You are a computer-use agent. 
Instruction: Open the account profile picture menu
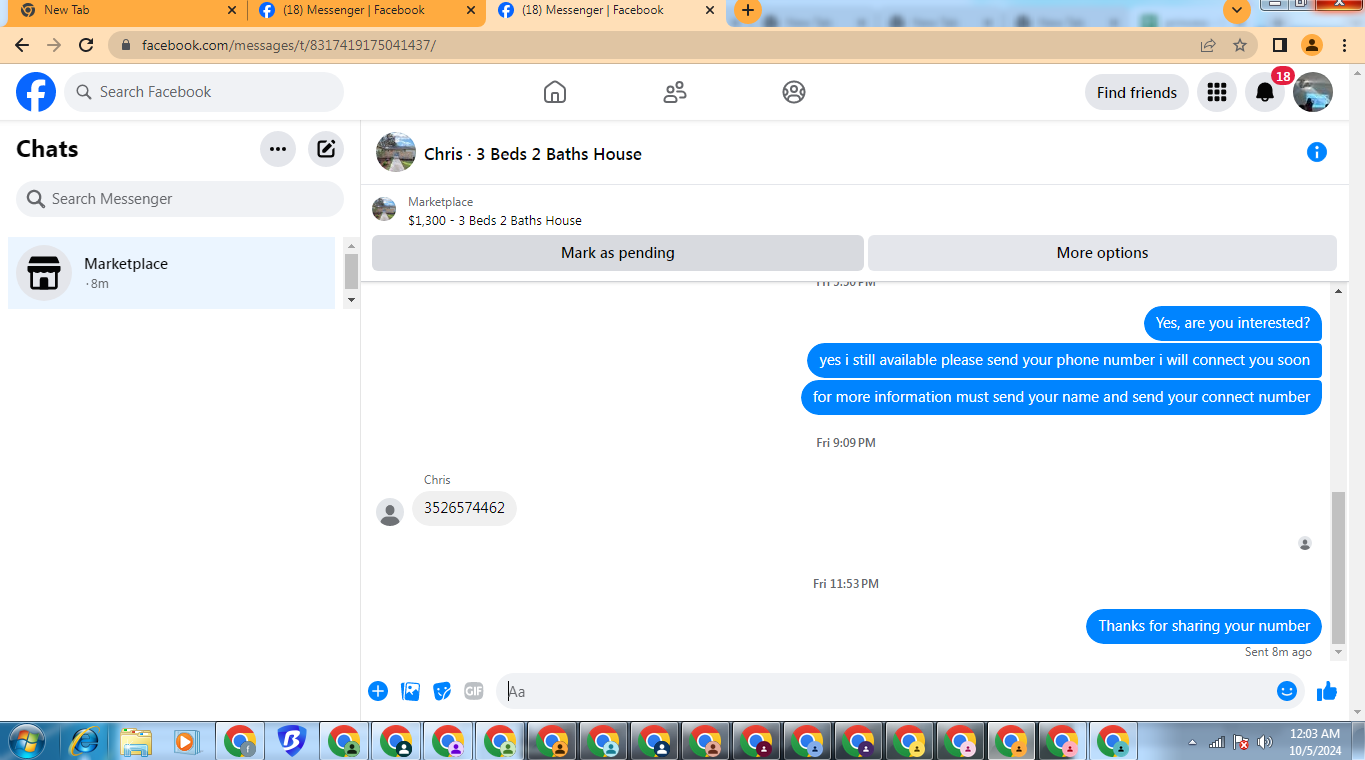click(x=1313, y=92)
